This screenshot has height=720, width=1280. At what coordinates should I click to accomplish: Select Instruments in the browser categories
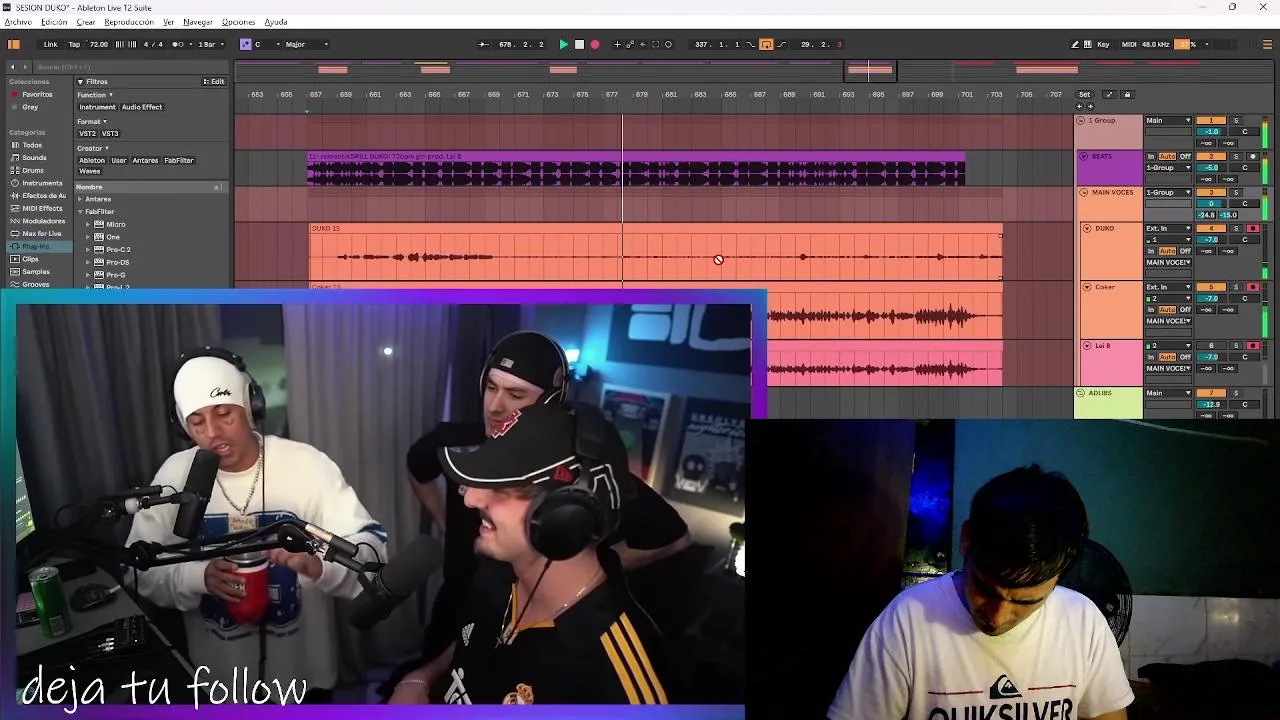tap(42, 183)
